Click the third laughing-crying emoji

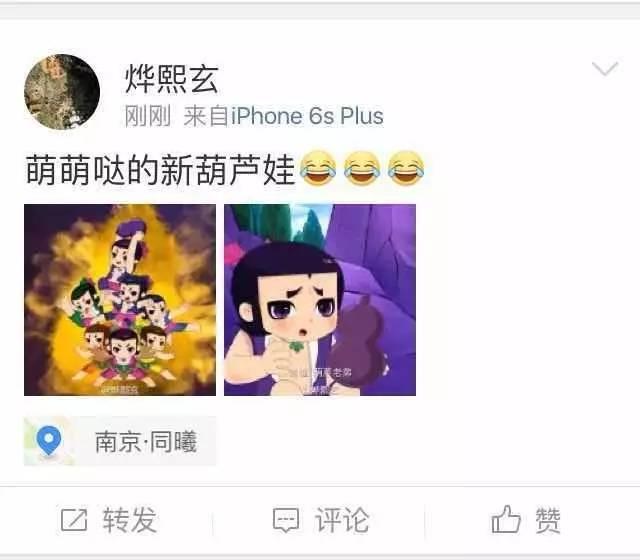(x=406, y=168)
